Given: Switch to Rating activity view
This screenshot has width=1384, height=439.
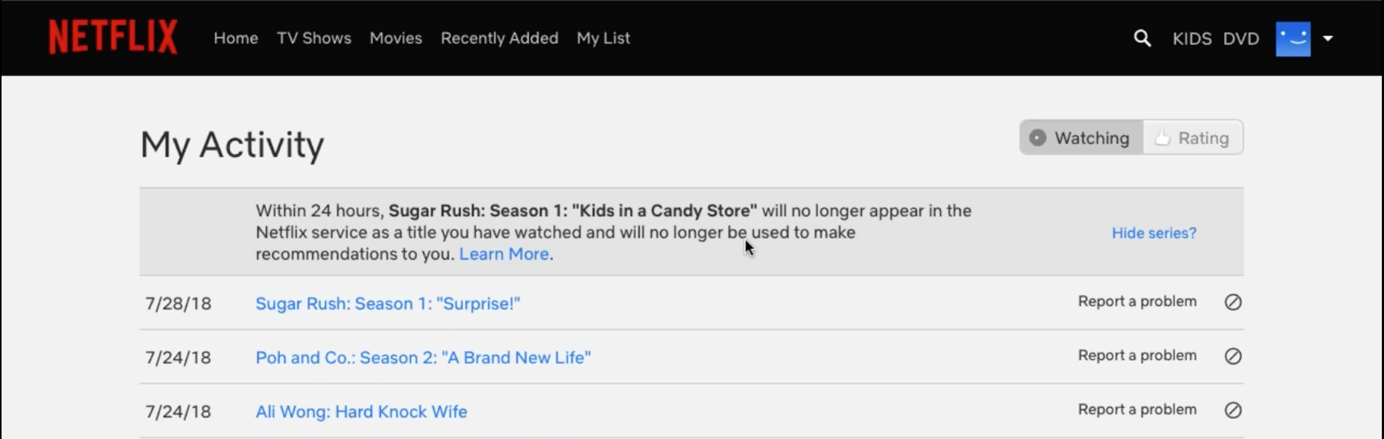Looking at the screenshot, I should pos(1193,138).
